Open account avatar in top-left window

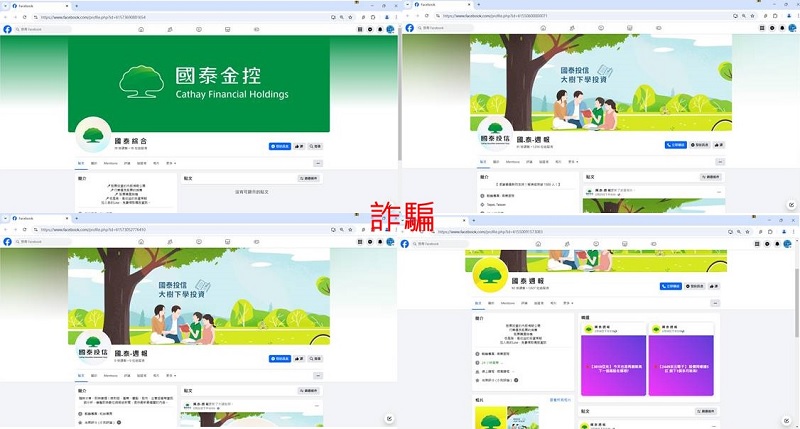[390, 29]
